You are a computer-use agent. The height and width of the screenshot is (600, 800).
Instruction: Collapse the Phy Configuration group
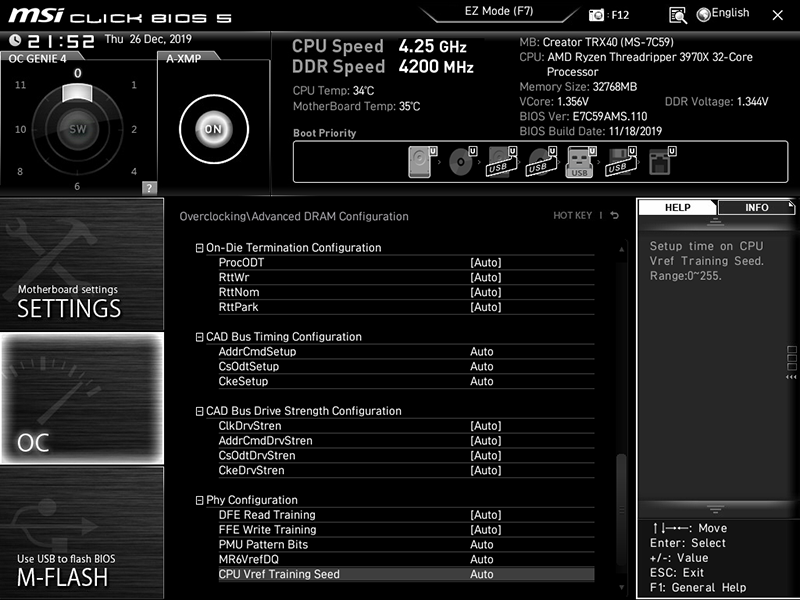pyautogui.click(x=199, y=501)
